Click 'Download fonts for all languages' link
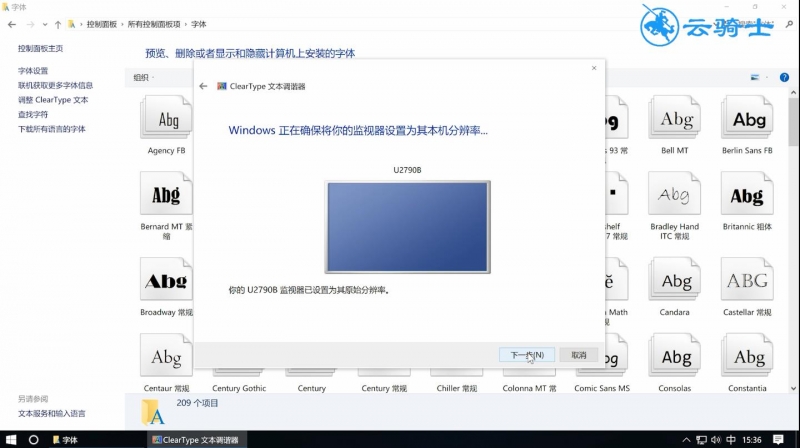This screenshot has height=448, width=800. [52, 129]
